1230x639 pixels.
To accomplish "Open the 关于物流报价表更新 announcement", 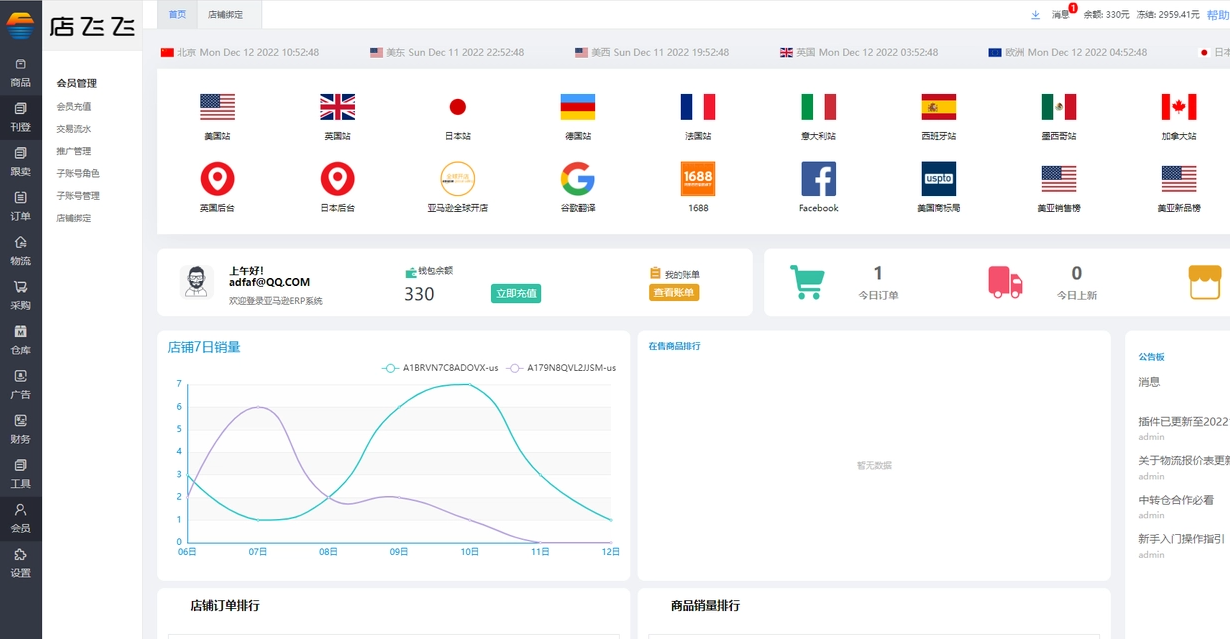I will pyautogui.click(x=1184, y=460).
